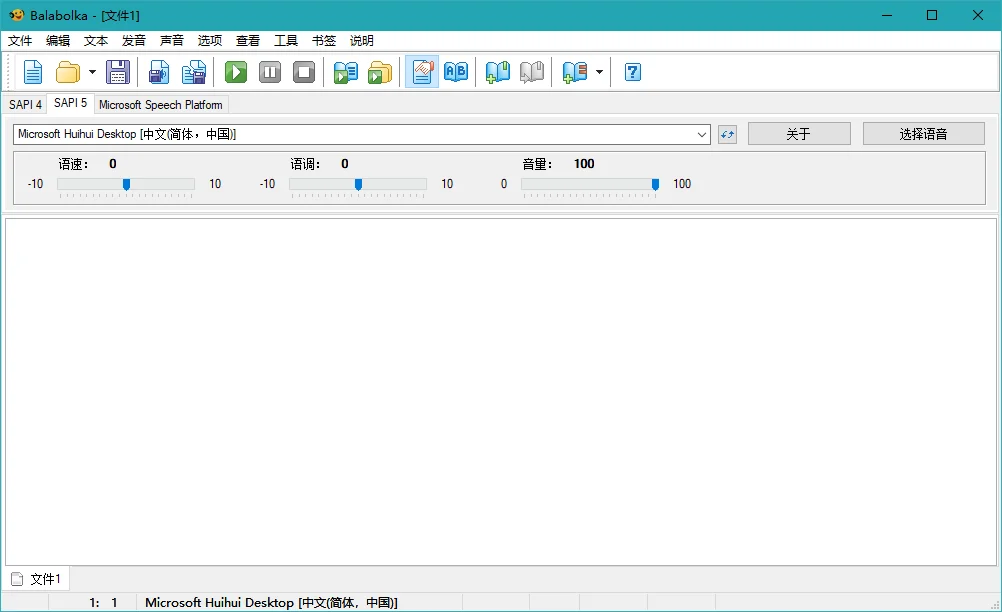Toggle the spell check notepad icon
The height and width of the screenshot is (612, 1002).
click(422, 72)
